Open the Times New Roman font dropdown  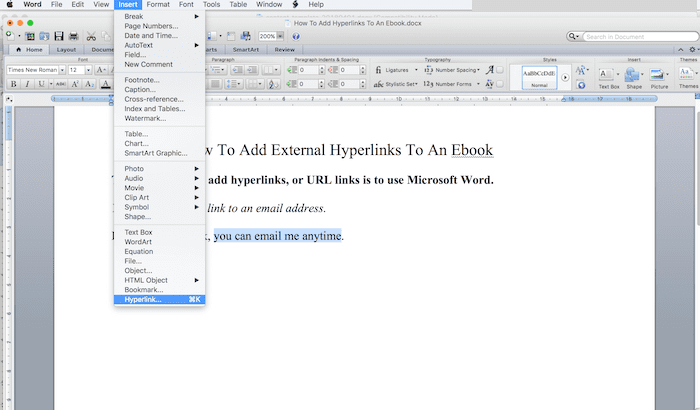tap(60, 70)
